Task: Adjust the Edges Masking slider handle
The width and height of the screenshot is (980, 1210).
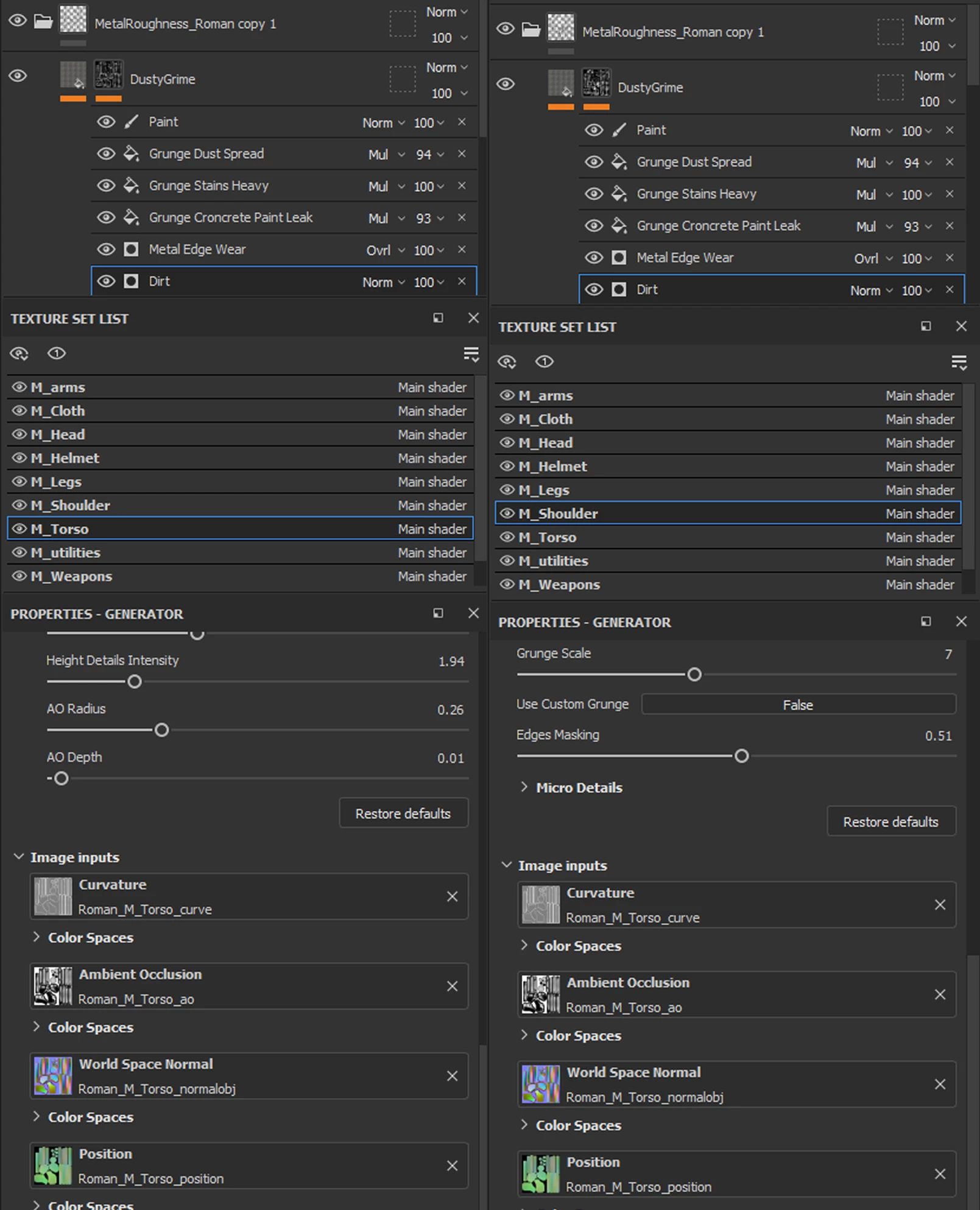Action: (x=741, y=756)
